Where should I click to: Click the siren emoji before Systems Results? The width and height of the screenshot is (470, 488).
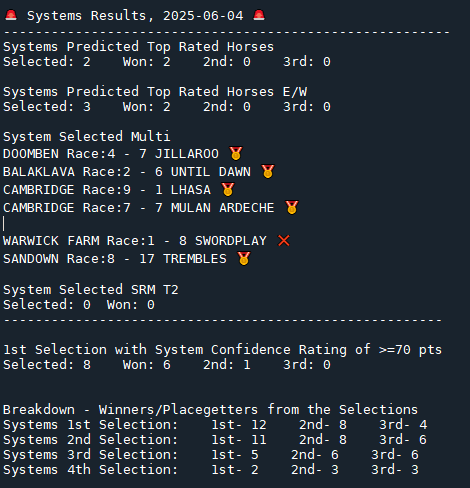[x=11, y=16]
